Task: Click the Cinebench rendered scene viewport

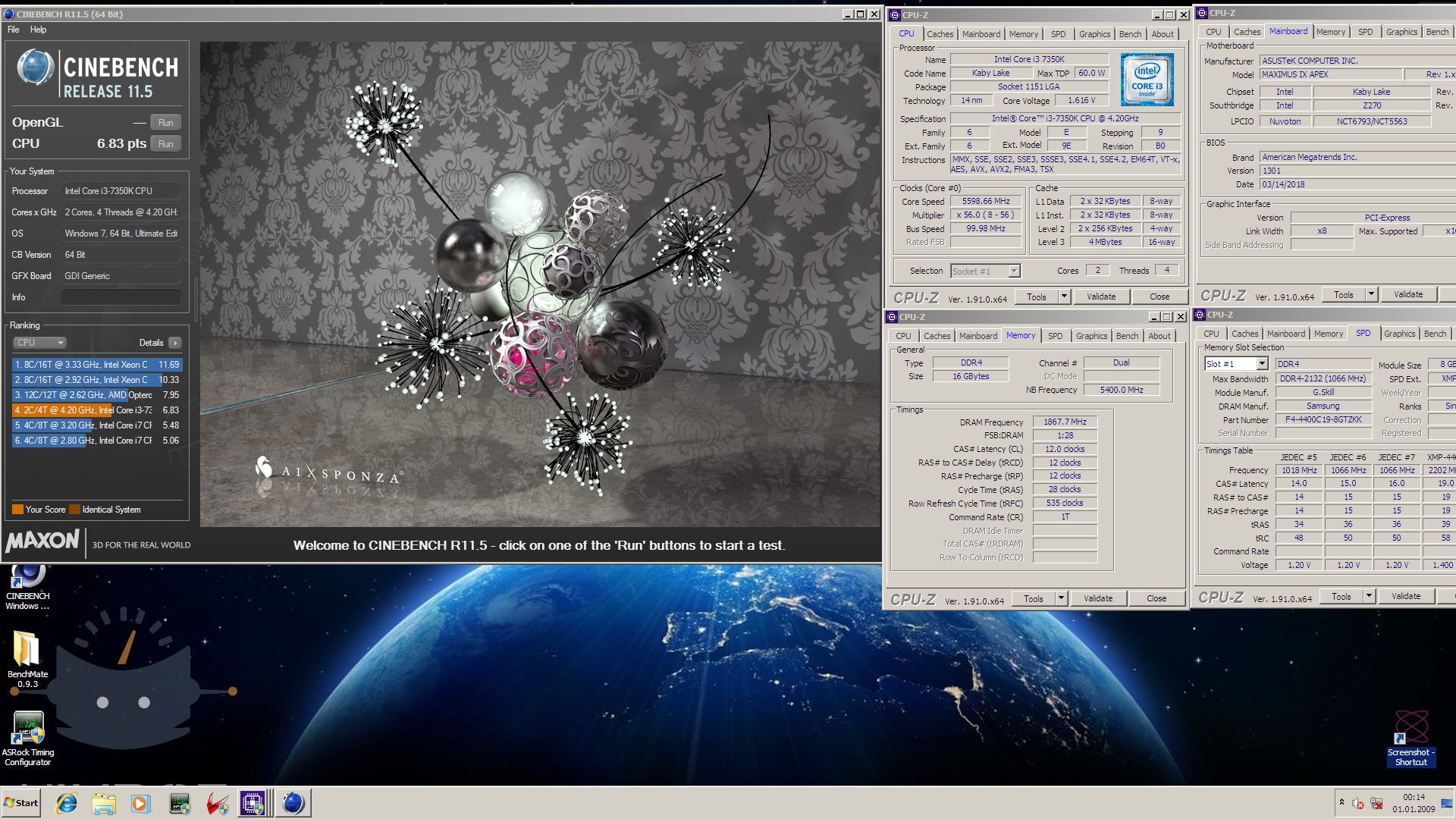Action: pyautogui.click(x=540, y=284)
